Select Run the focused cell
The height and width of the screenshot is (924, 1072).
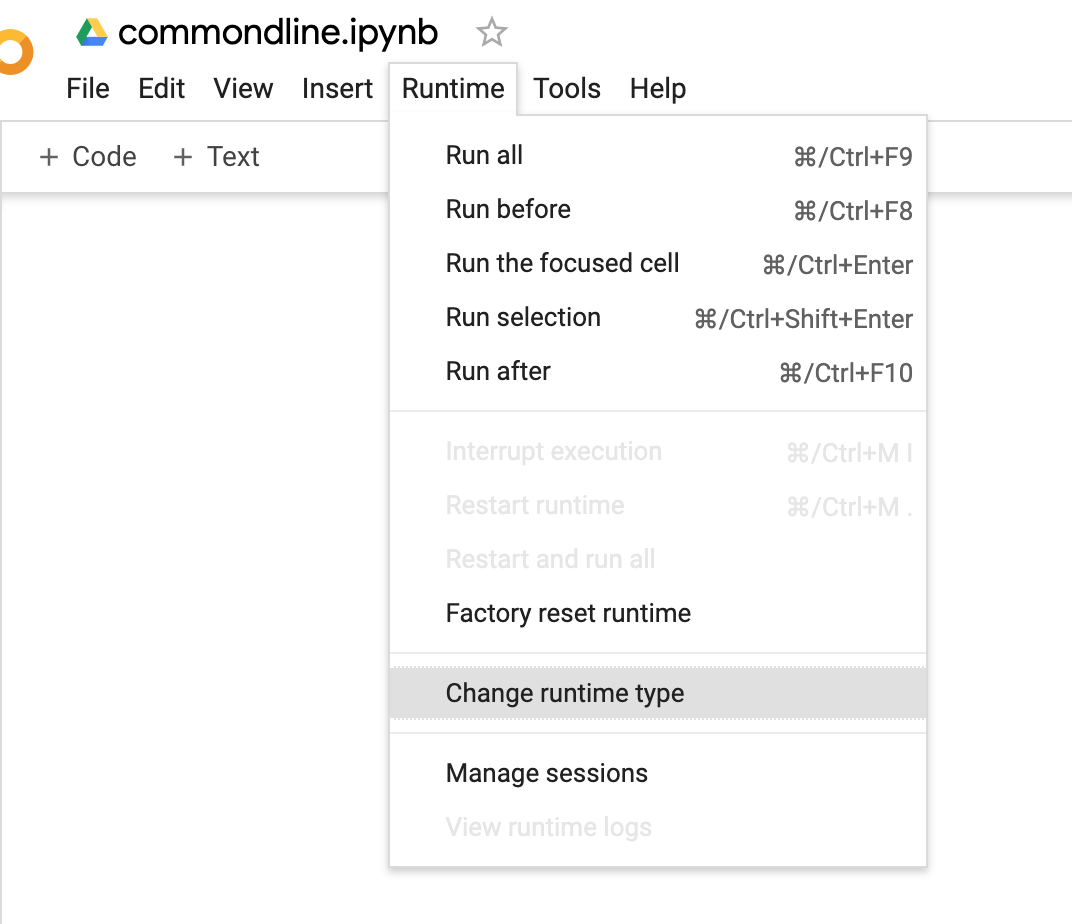562,264
